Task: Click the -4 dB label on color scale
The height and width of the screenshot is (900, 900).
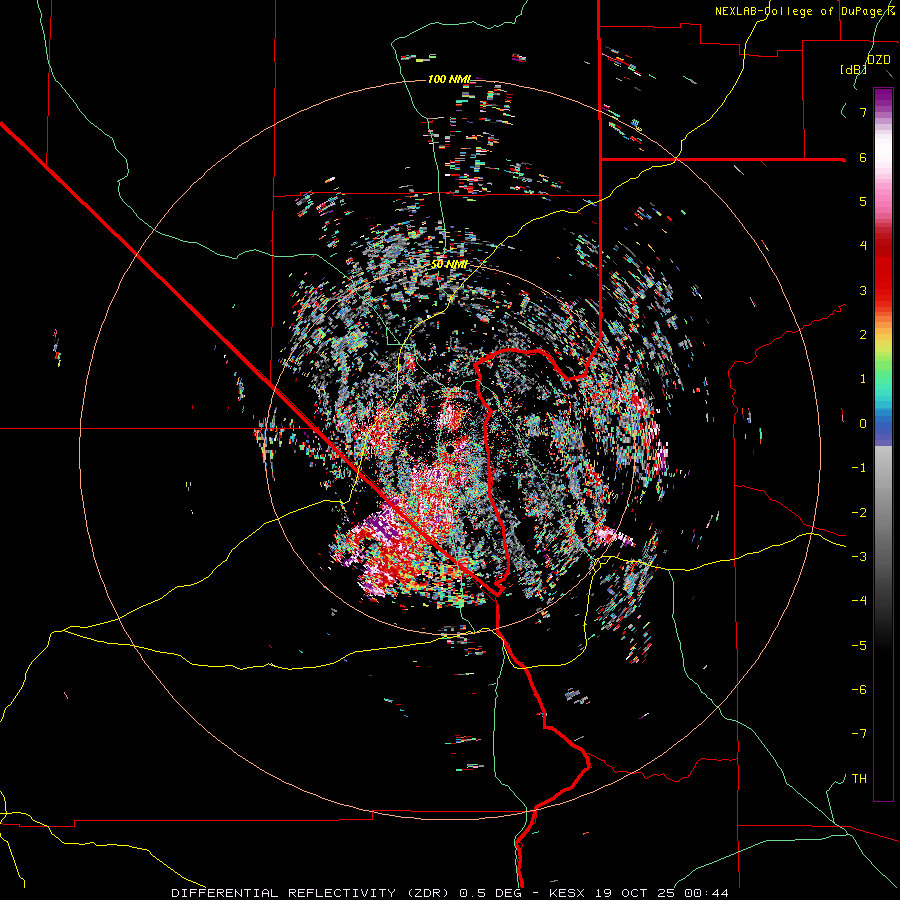Action: (859, 601)
